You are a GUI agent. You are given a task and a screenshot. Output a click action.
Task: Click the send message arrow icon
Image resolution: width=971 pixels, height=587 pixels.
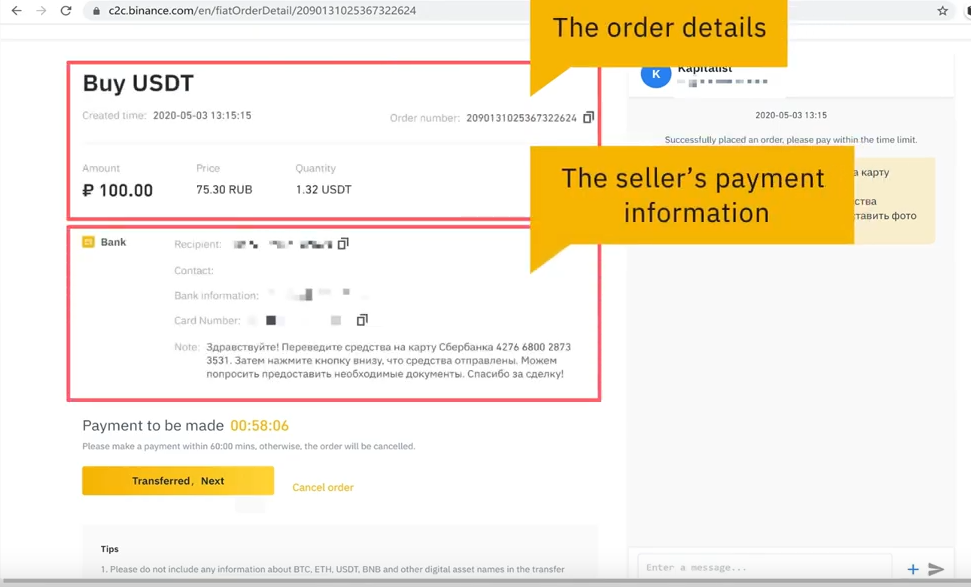click(936, 569)
